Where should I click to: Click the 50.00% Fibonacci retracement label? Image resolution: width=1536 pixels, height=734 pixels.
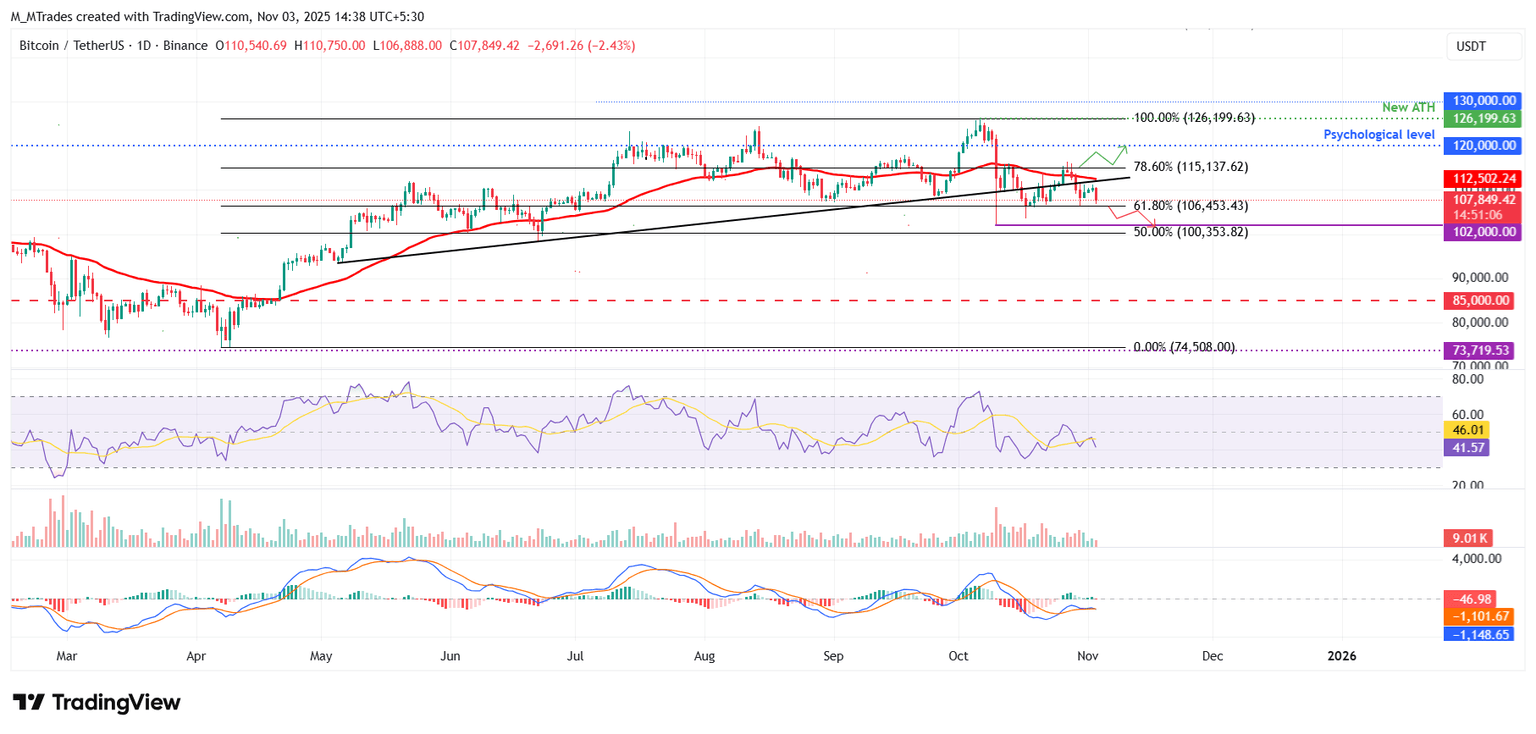1190,231
